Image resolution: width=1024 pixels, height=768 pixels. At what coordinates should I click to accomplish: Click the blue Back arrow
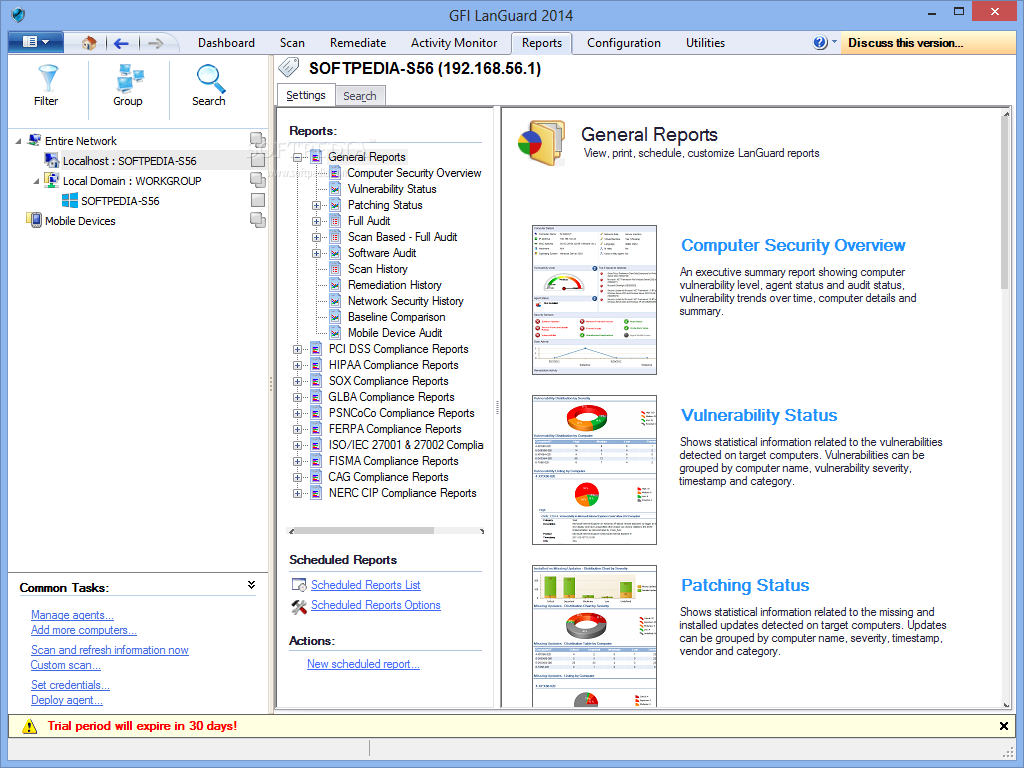coord(121,43)
